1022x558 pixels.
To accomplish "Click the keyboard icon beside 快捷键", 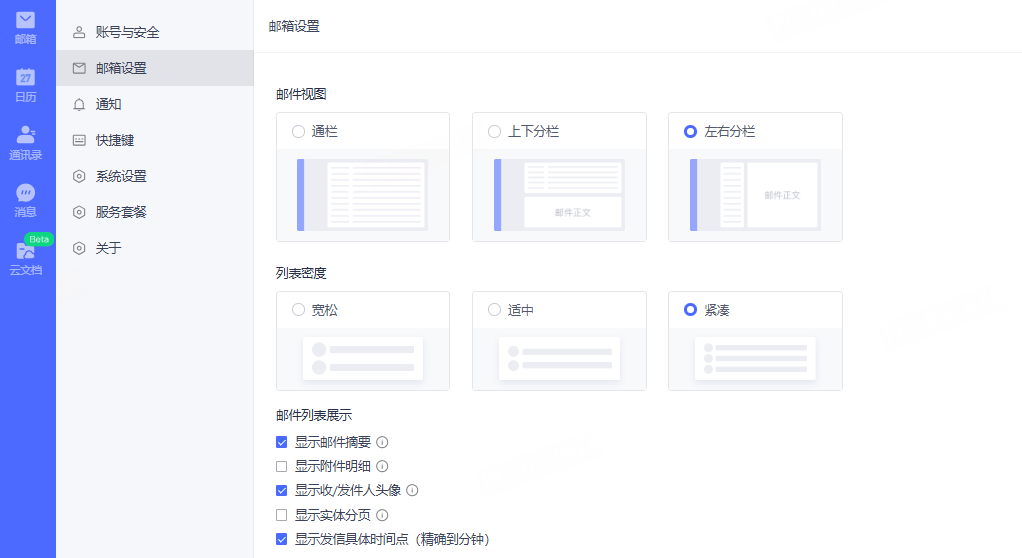I will (79, 140).
